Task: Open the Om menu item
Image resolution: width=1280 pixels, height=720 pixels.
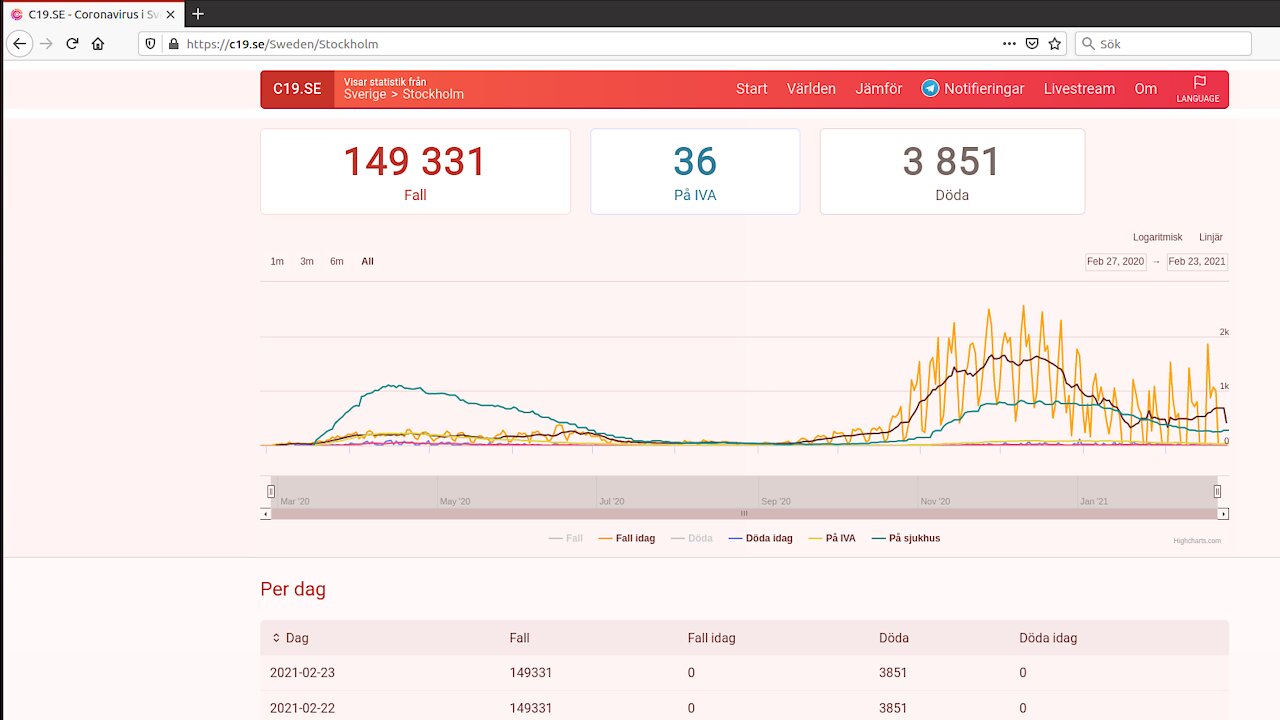Action: click(x=1145, y=89)
